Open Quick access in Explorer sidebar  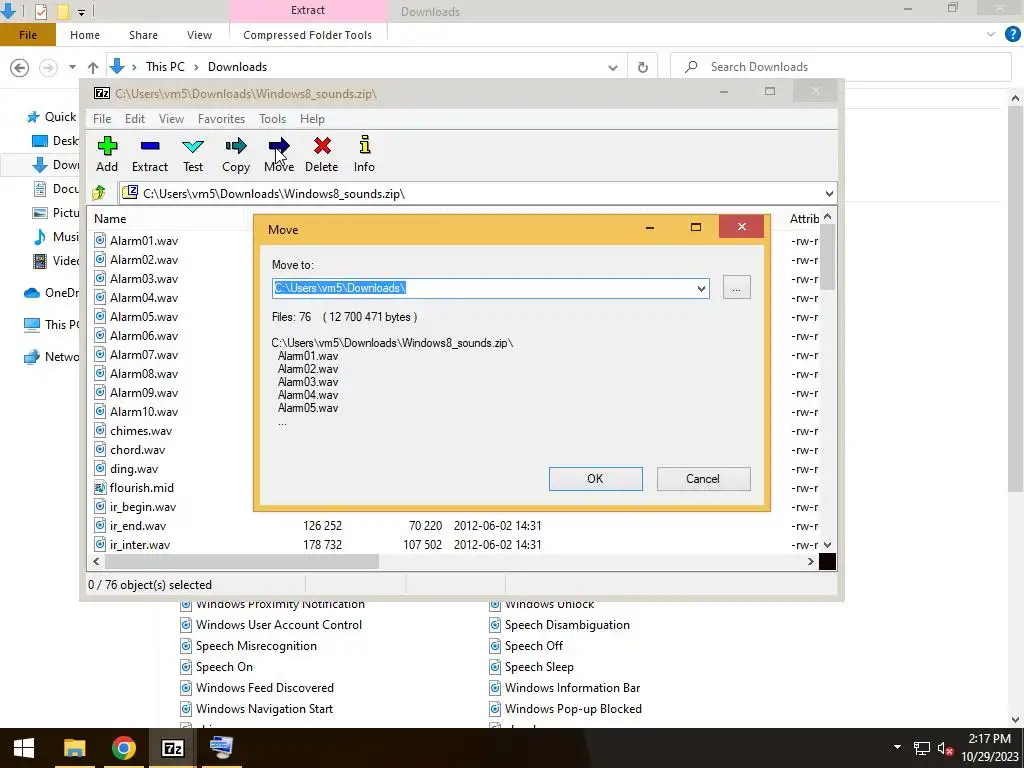pyautogui.click(x=51, y=117)
